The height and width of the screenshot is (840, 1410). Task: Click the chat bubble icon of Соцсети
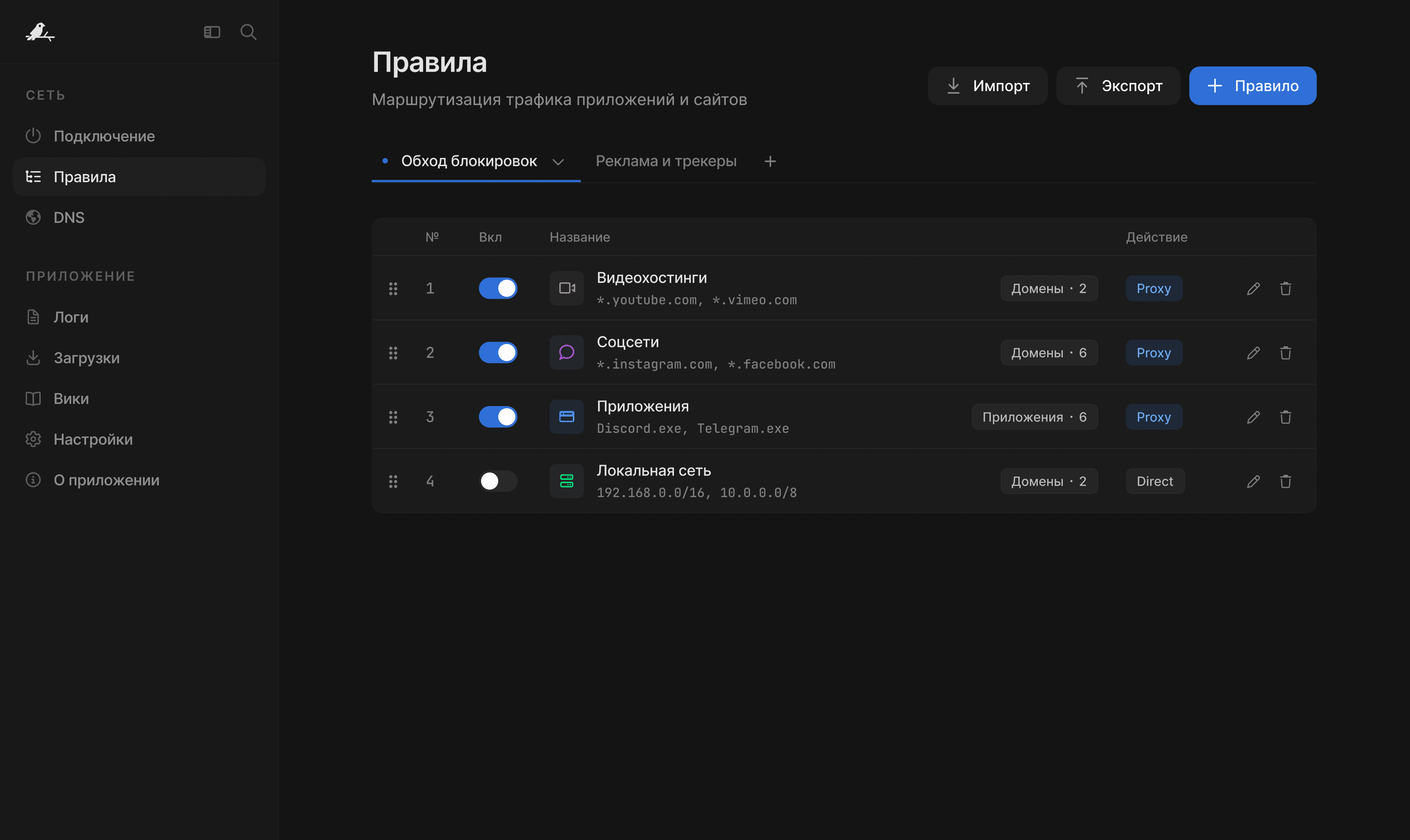[x=567, y=353]
